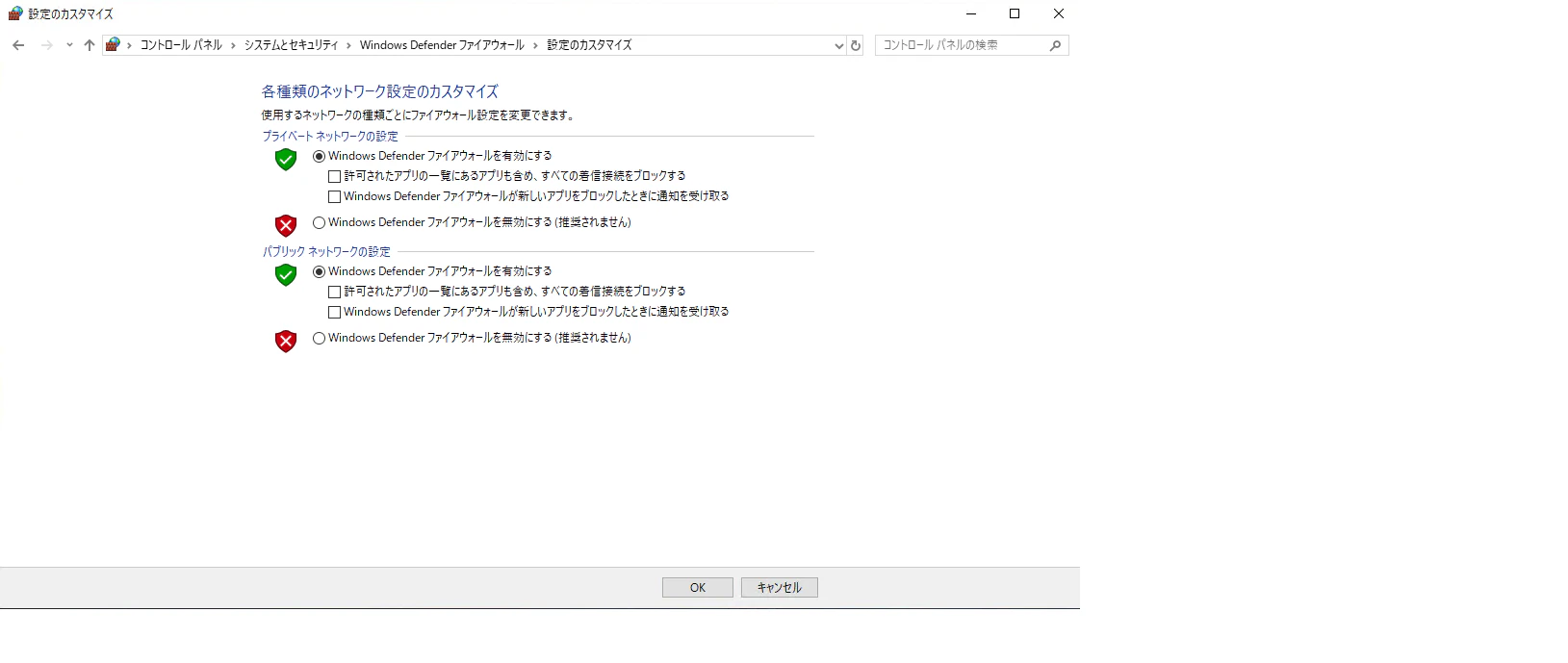This screenshot has height=663, width=1568.
Task: Click green shield icon in private section
Action: (286, 160)
